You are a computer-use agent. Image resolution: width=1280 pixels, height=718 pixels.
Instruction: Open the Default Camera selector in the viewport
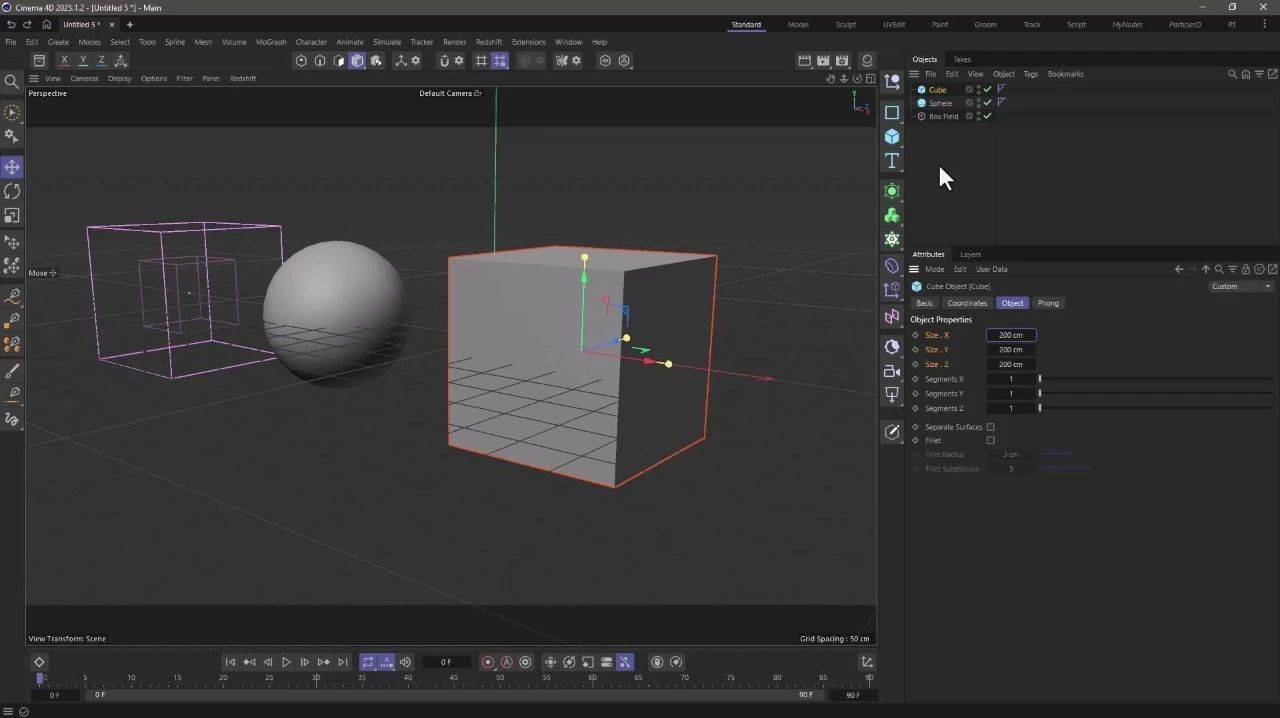tap(450, 93)
